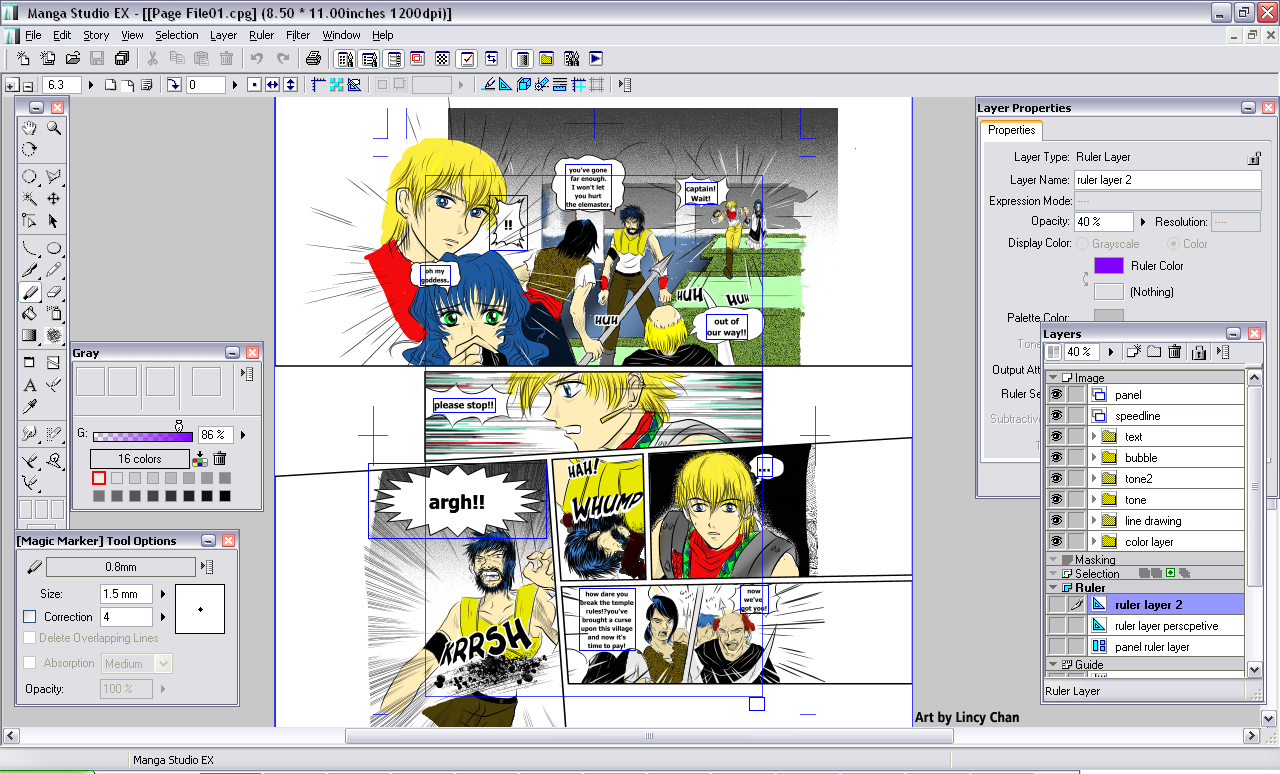Collapse the Image layer group
The image size is (1280, 774).
pyautogui.click(x=1053, y=378)
